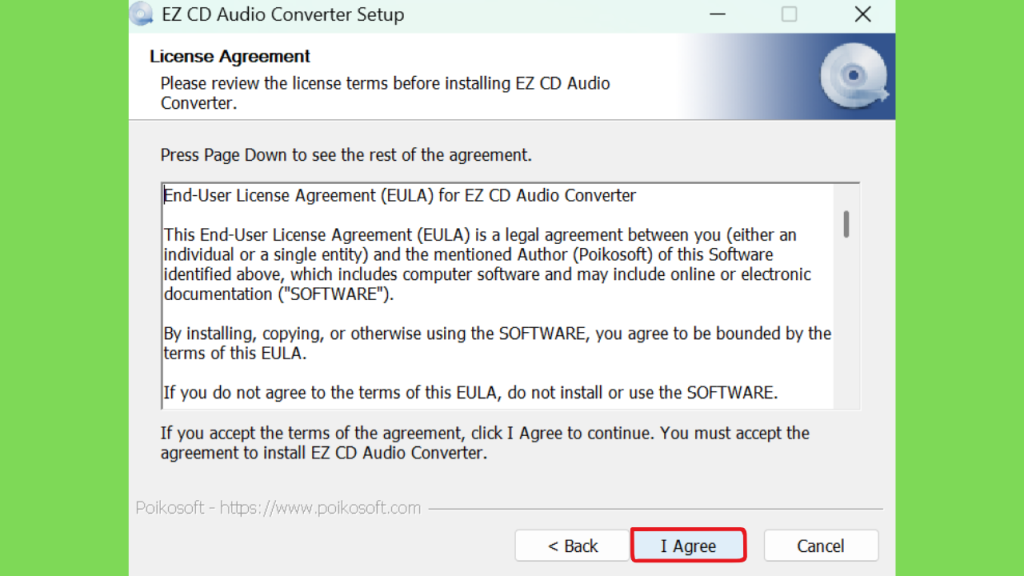This screenshot has height=576, width=1024.
Task: Click the 'If you accept the terms' notice
Action: point(485,443)
